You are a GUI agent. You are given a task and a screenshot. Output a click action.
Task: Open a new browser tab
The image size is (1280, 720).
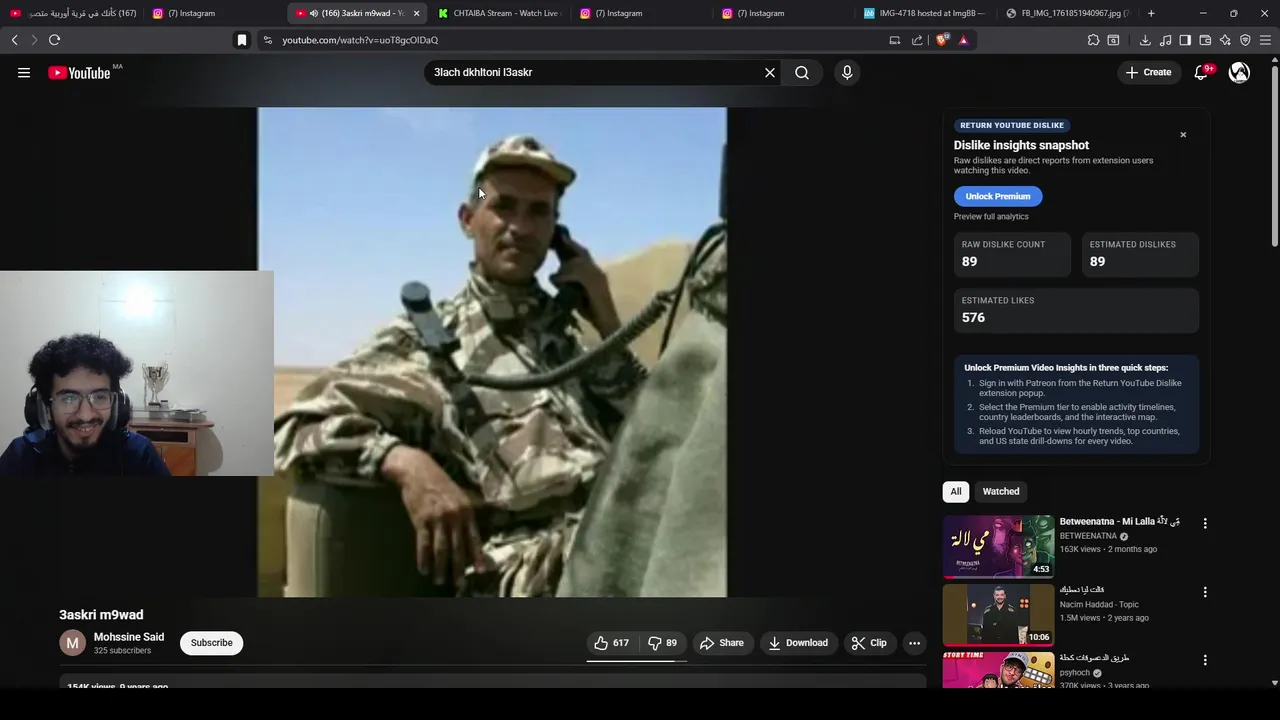click(x=1151, y=13)
